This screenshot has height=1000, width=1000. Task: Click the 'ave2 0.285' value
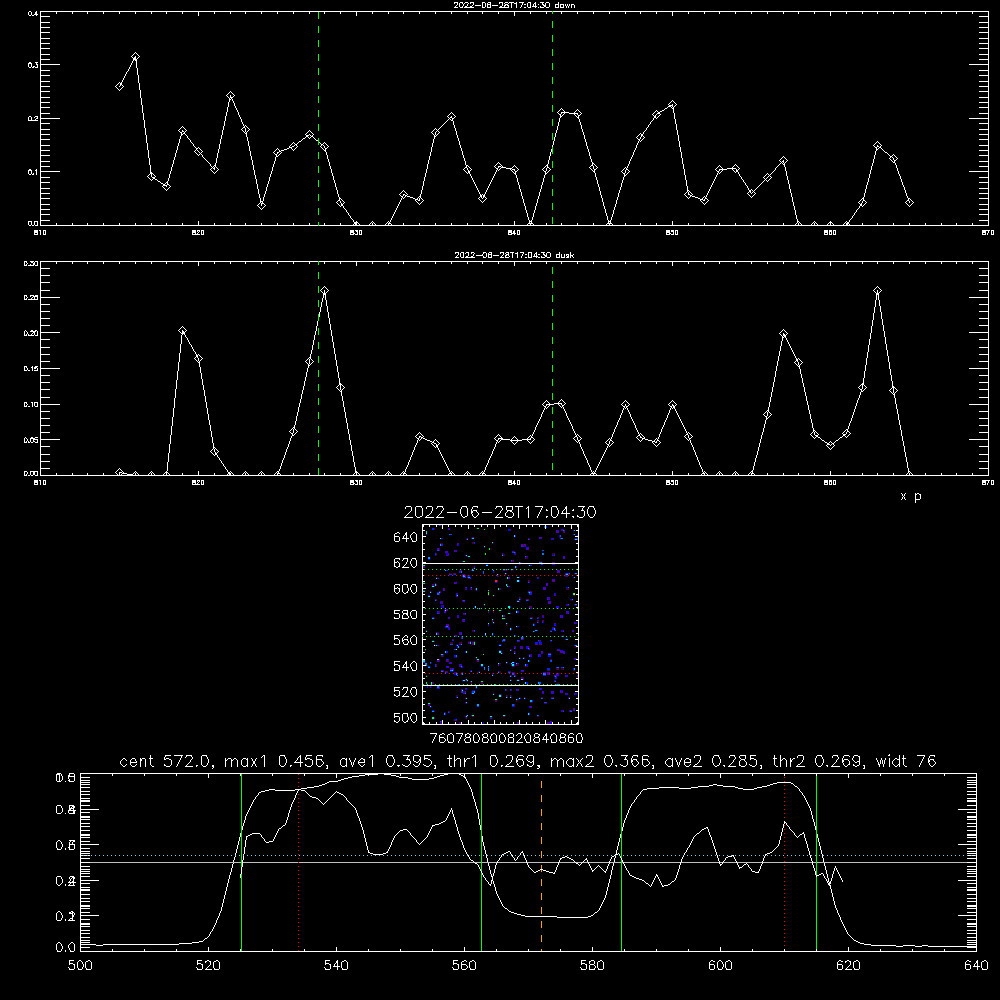712,761
